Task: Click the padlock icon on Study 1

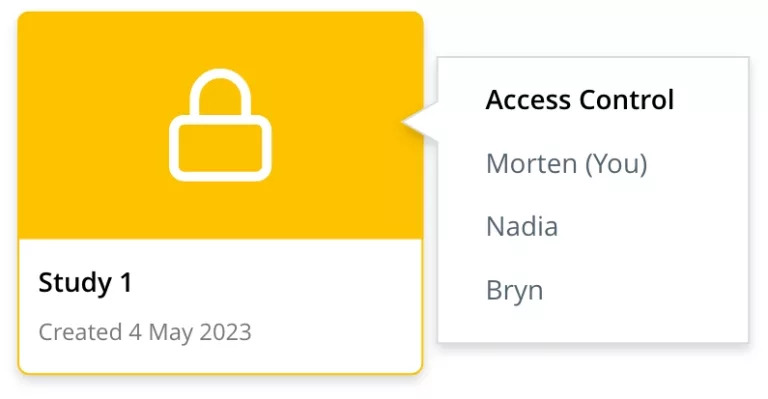Action: click(220, 125)
